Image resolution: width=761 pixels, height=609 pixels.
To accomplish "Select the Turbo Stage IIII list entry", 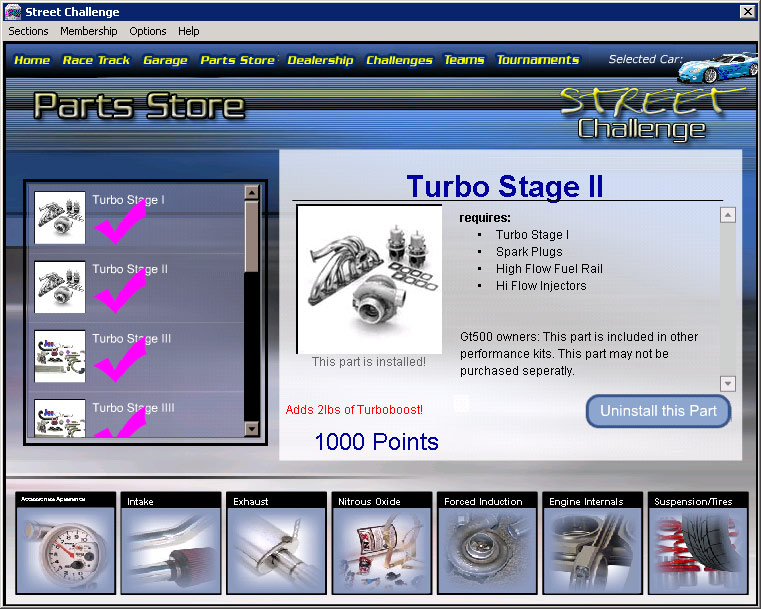I will click(x=136, y=415).
